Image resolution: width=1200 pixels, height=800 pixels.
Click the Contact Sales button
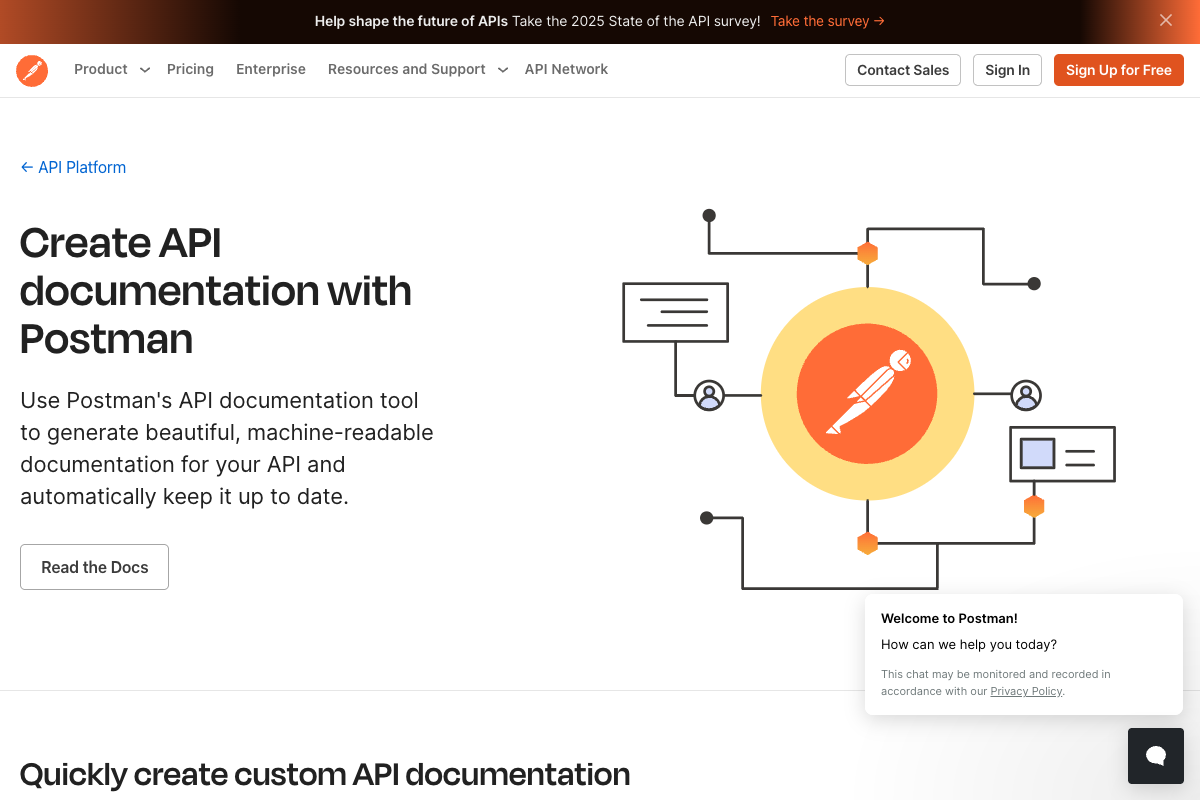902,70
